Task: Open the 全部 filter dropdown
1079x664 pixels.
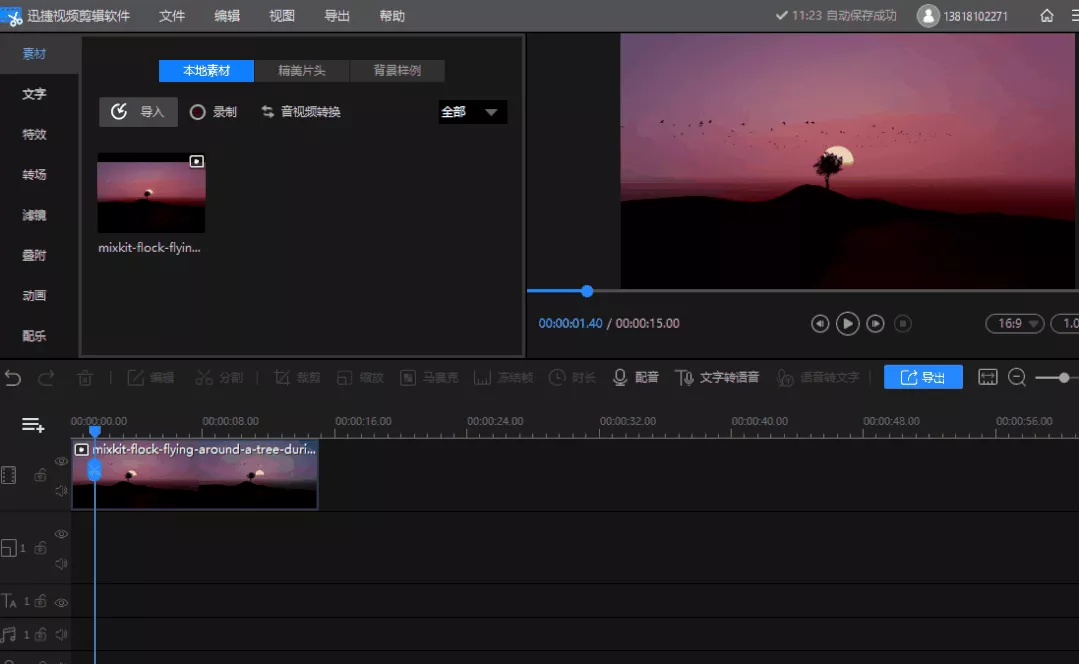Action: pos(473,112)
